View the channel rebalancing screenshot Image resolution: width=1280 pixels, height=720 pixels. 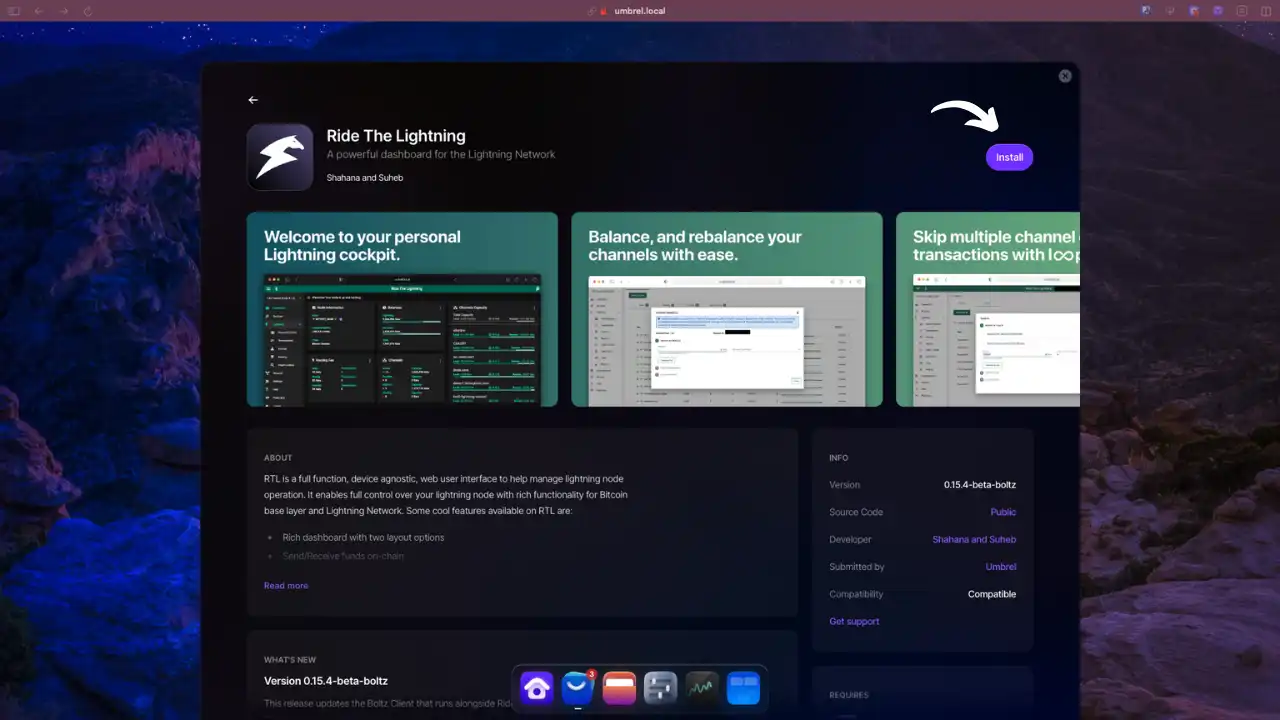point(727,309)
